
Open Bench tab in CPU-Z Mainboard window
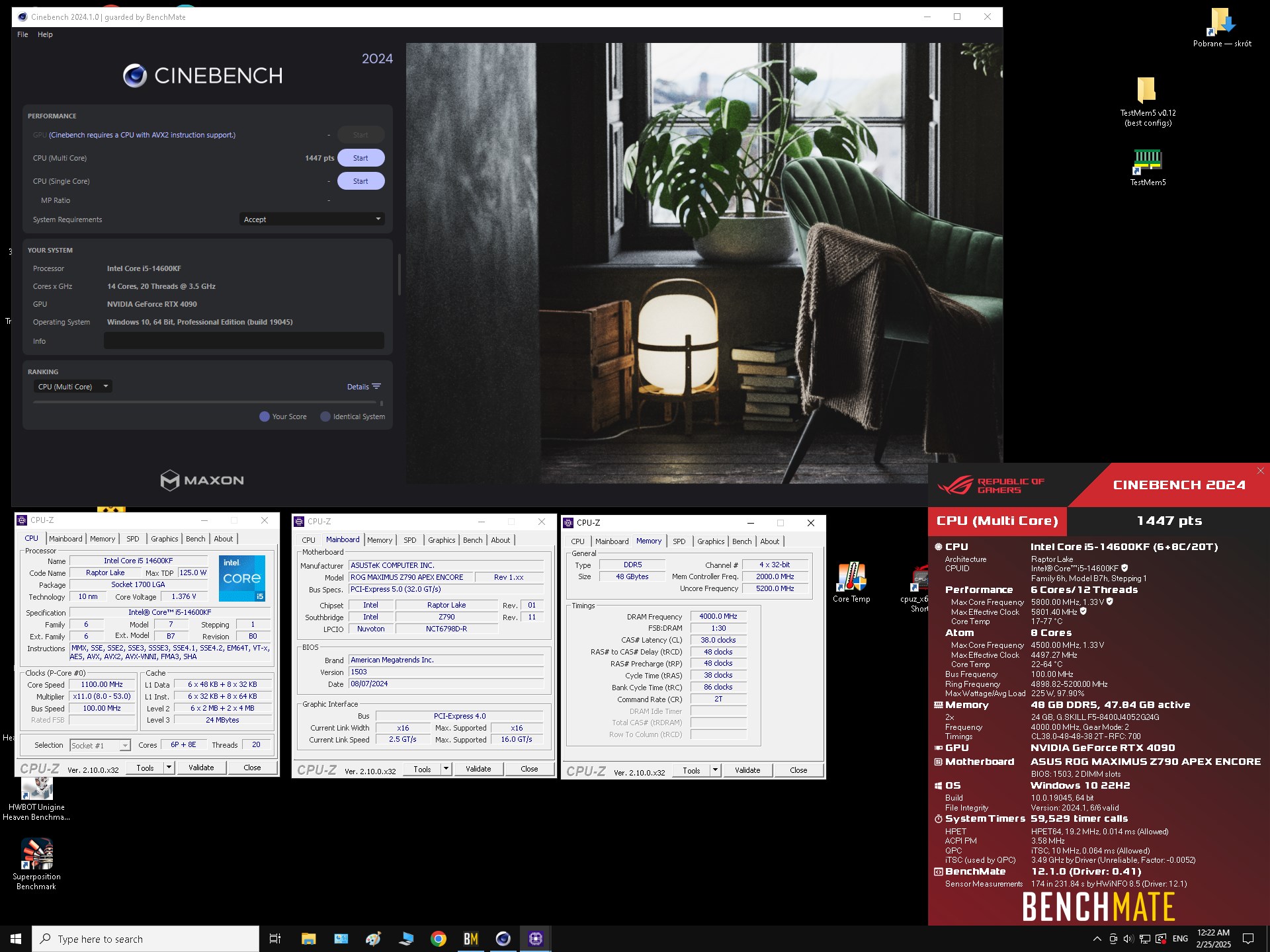click(472, 540)
